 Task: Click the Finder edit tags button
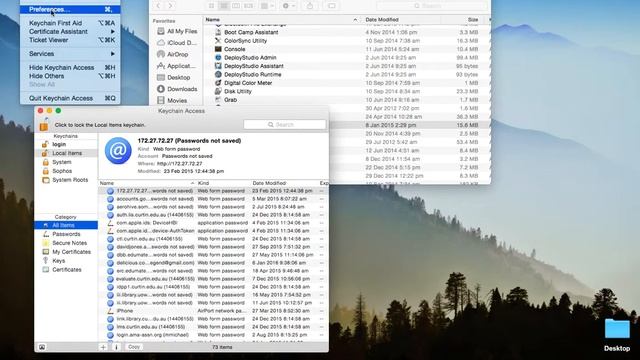[x=331, y=6]
